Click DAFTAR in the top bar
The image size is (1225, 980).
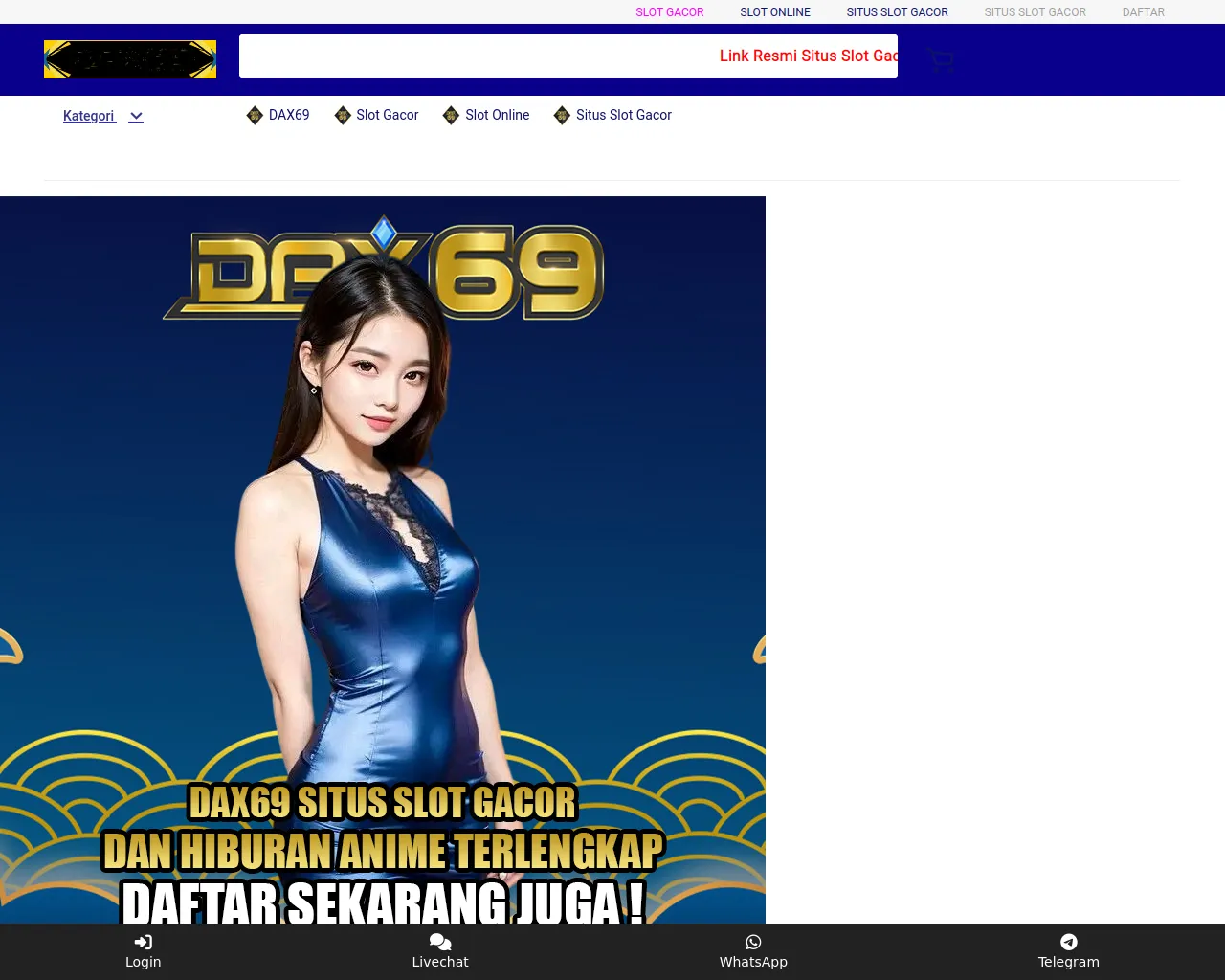point(1143,12)
